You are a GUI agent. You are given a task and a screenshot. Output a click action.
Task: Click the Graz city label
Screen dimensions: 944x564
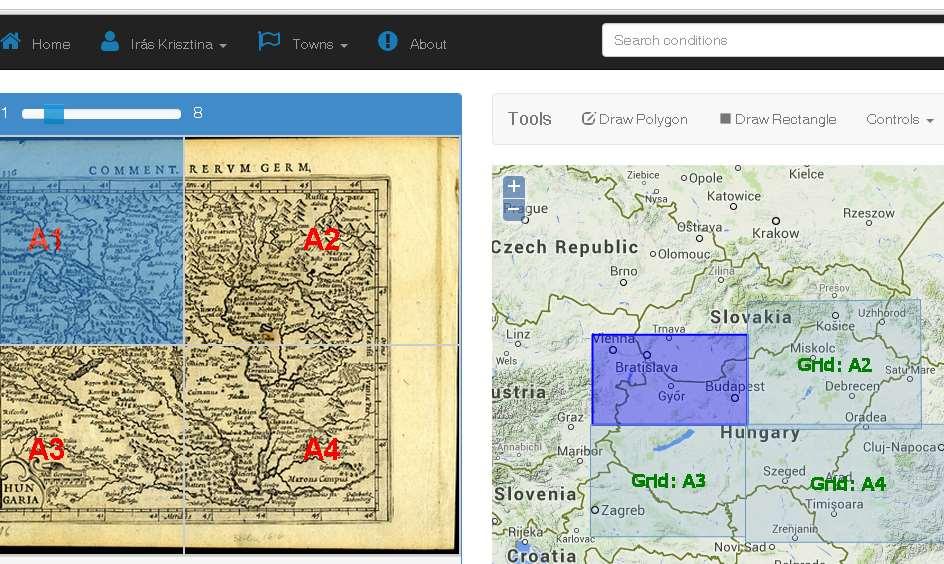pos(570,417)
